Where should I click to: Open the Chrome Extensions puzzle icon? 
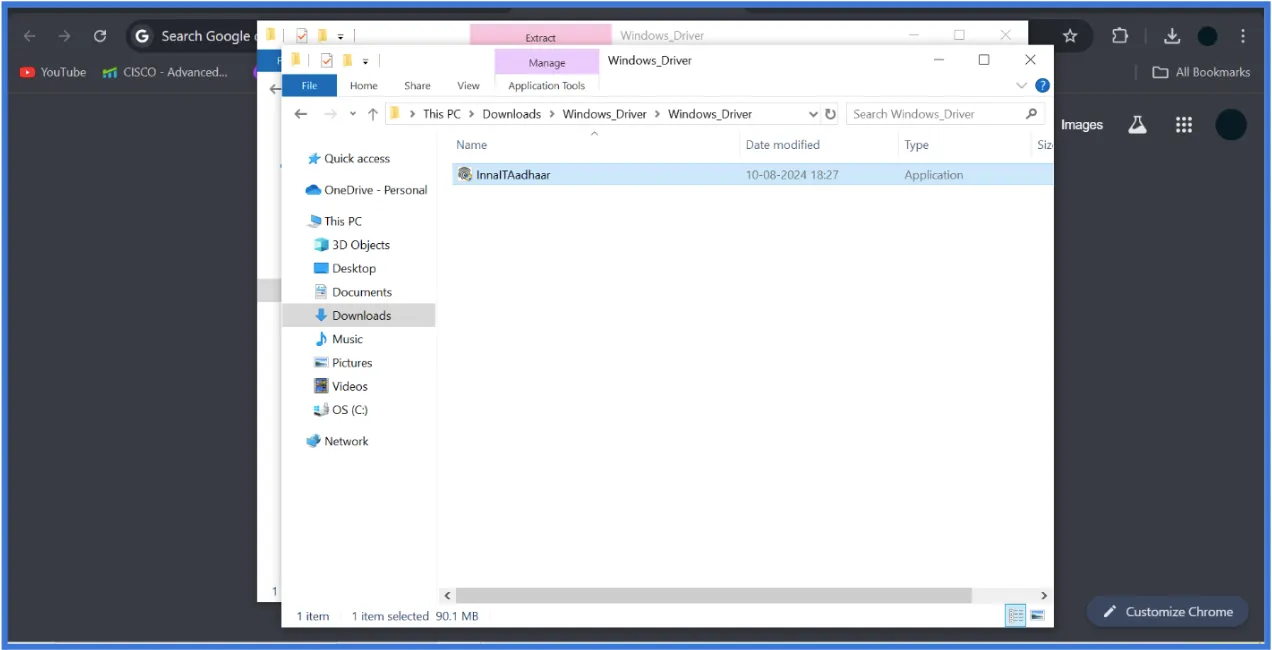1120,36
